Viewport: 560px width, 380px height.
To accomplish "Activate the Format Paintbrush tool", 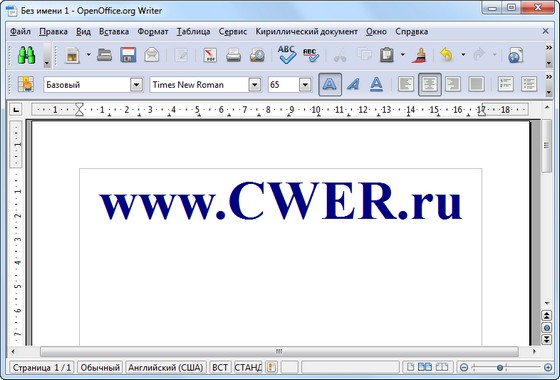I will [420, 55].
